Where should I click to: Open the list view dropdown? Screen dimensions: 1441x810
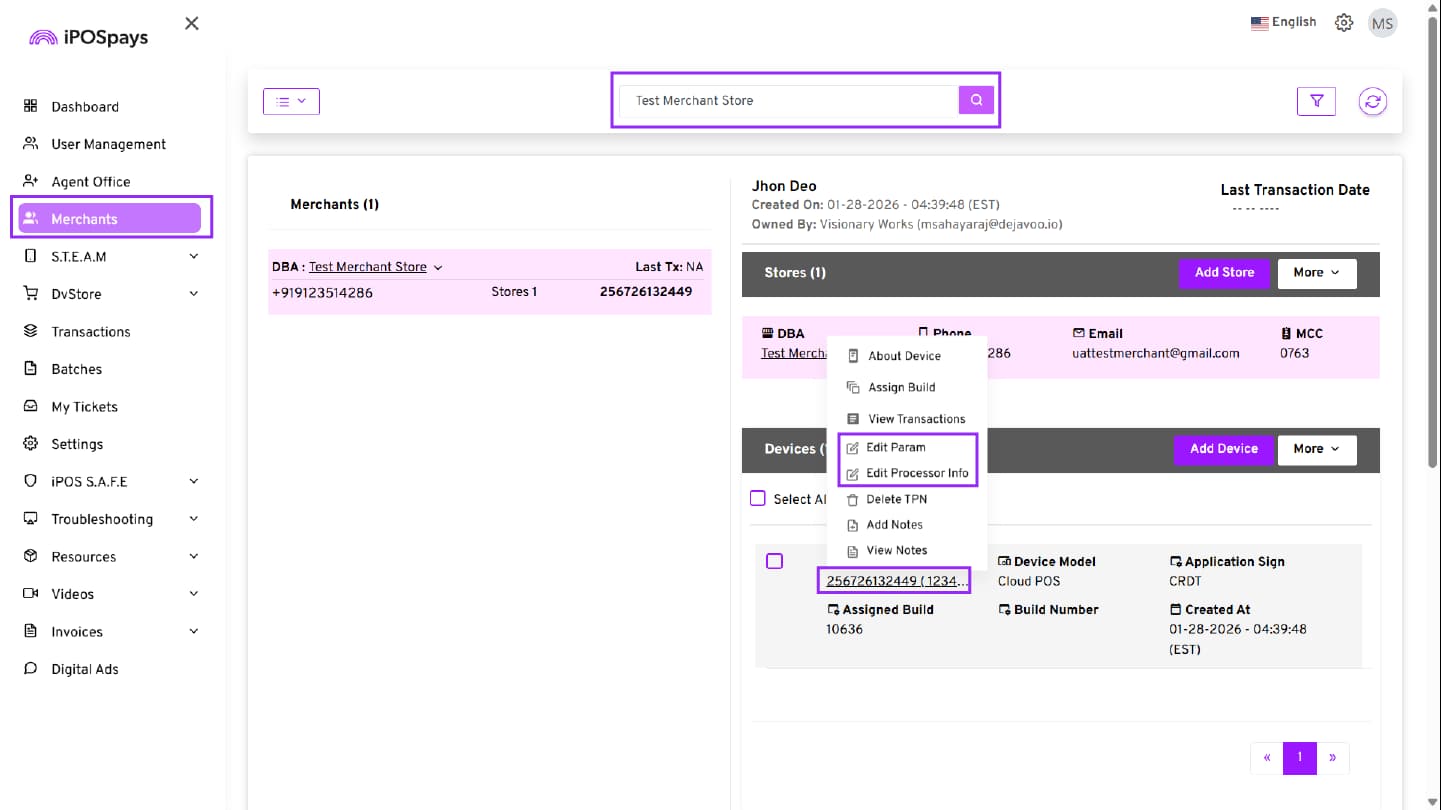291,101
